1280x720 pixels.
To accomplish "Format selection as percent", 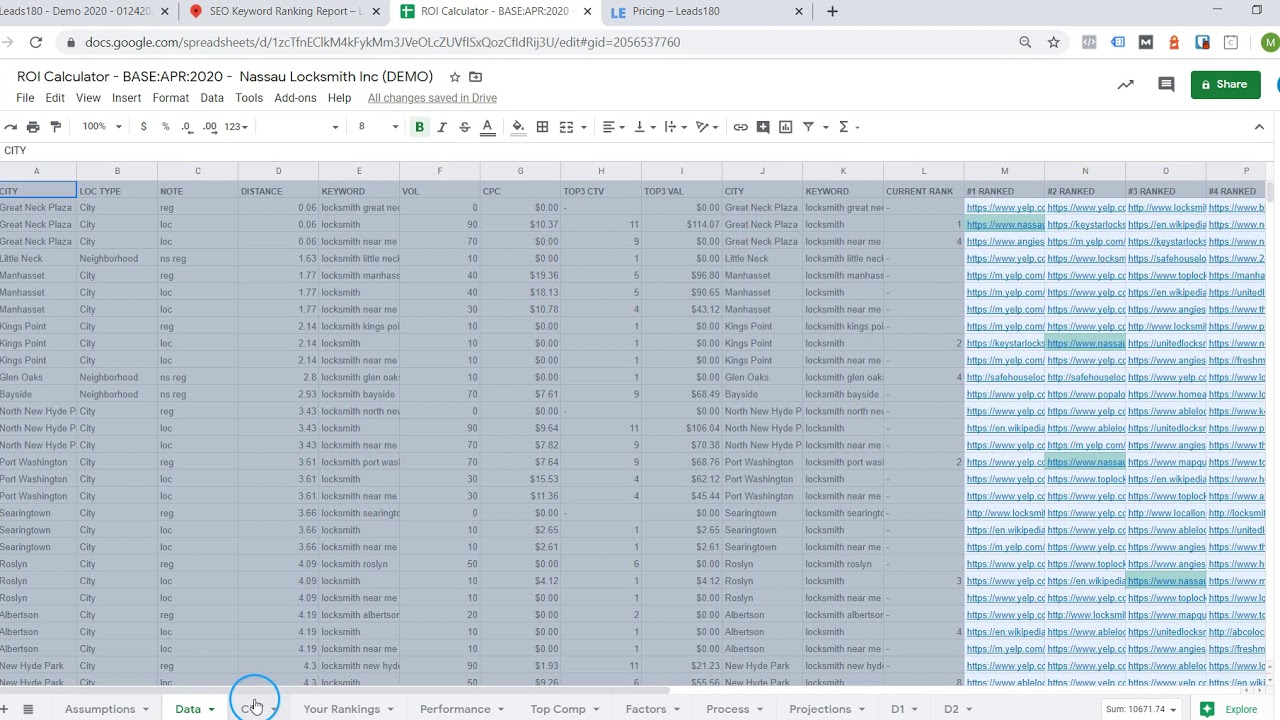I will click(166, 127).
